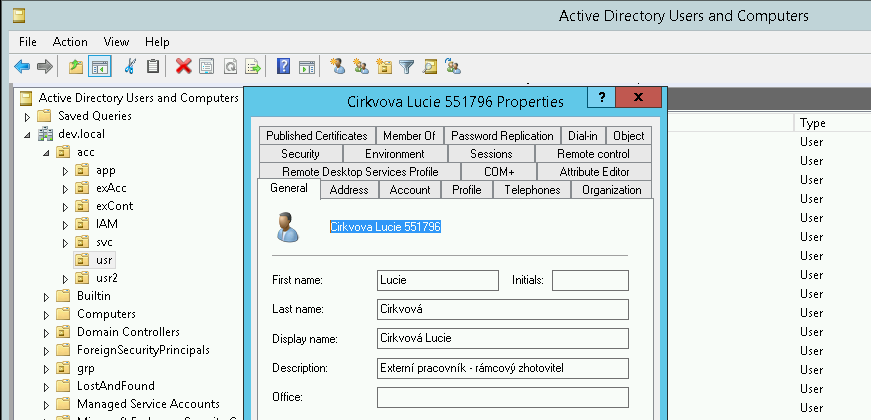Click the MMC app icon in title bar
Viewport: 871px width, 420px height.
pos(19,17)
